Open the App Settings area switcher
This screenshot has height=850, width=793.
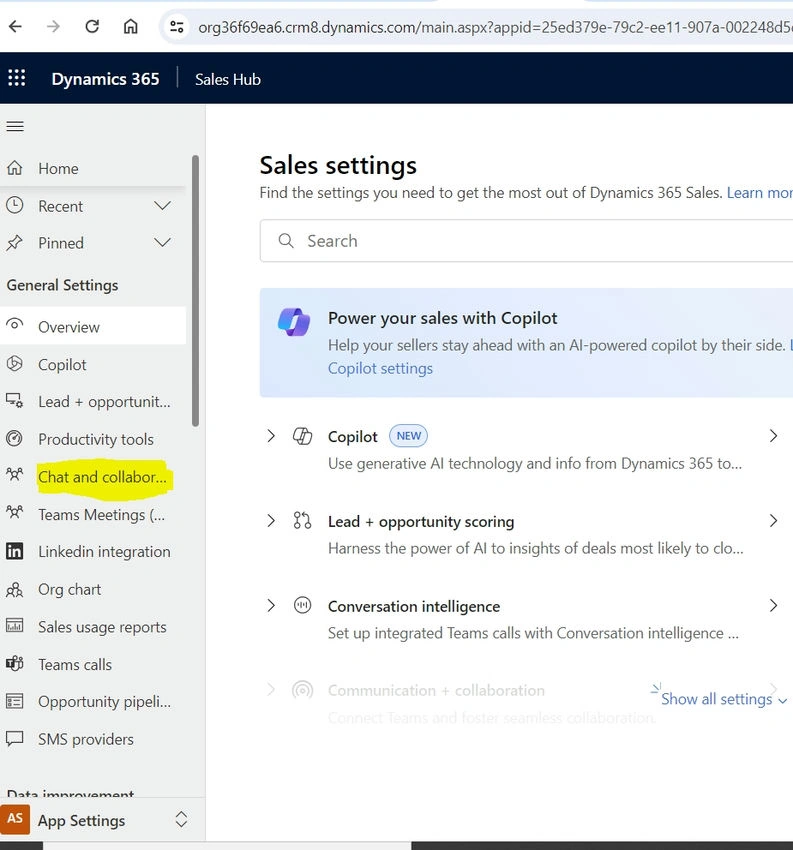(x=181, y=820)
